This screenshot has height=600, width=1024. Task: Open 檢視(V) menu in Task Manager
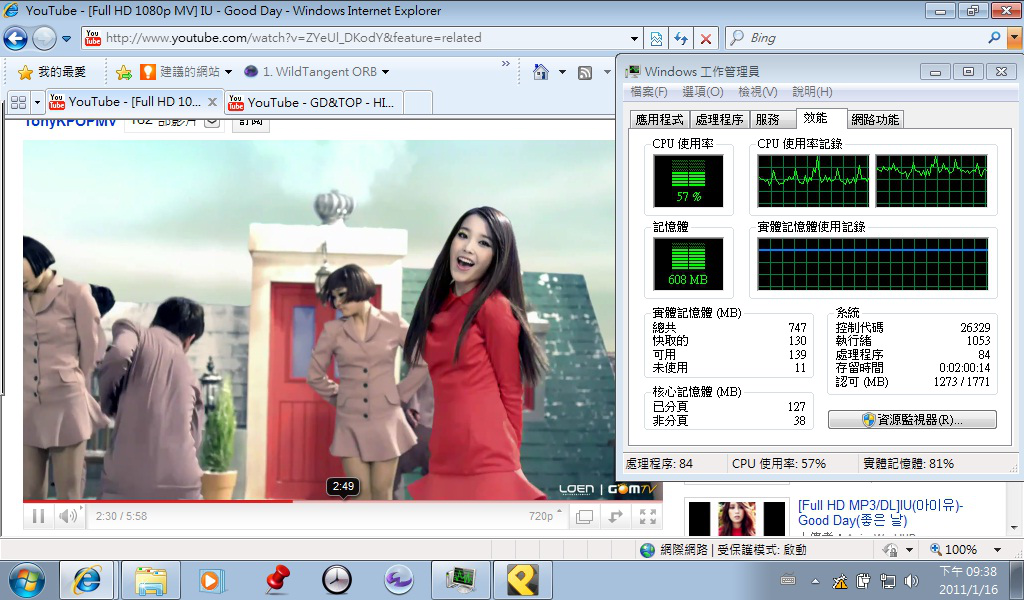click(x=758, y=92)
